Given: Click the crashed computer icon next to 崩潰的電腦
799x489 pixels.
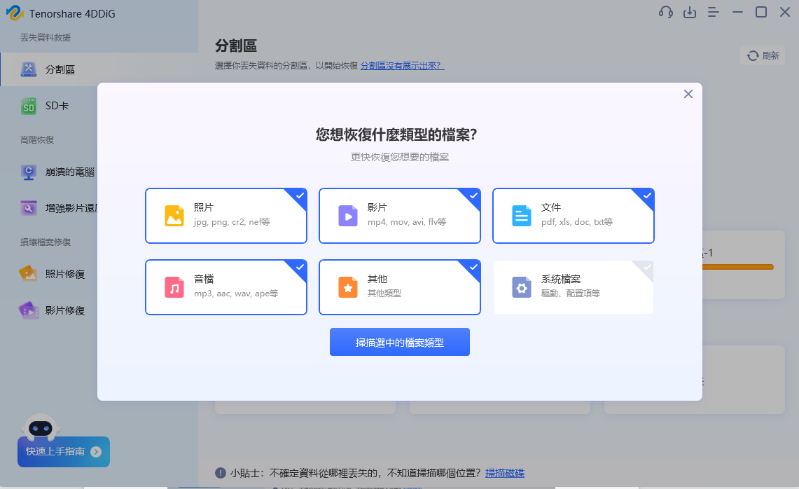Looking at the screenshot, I should tap(29, 172).
